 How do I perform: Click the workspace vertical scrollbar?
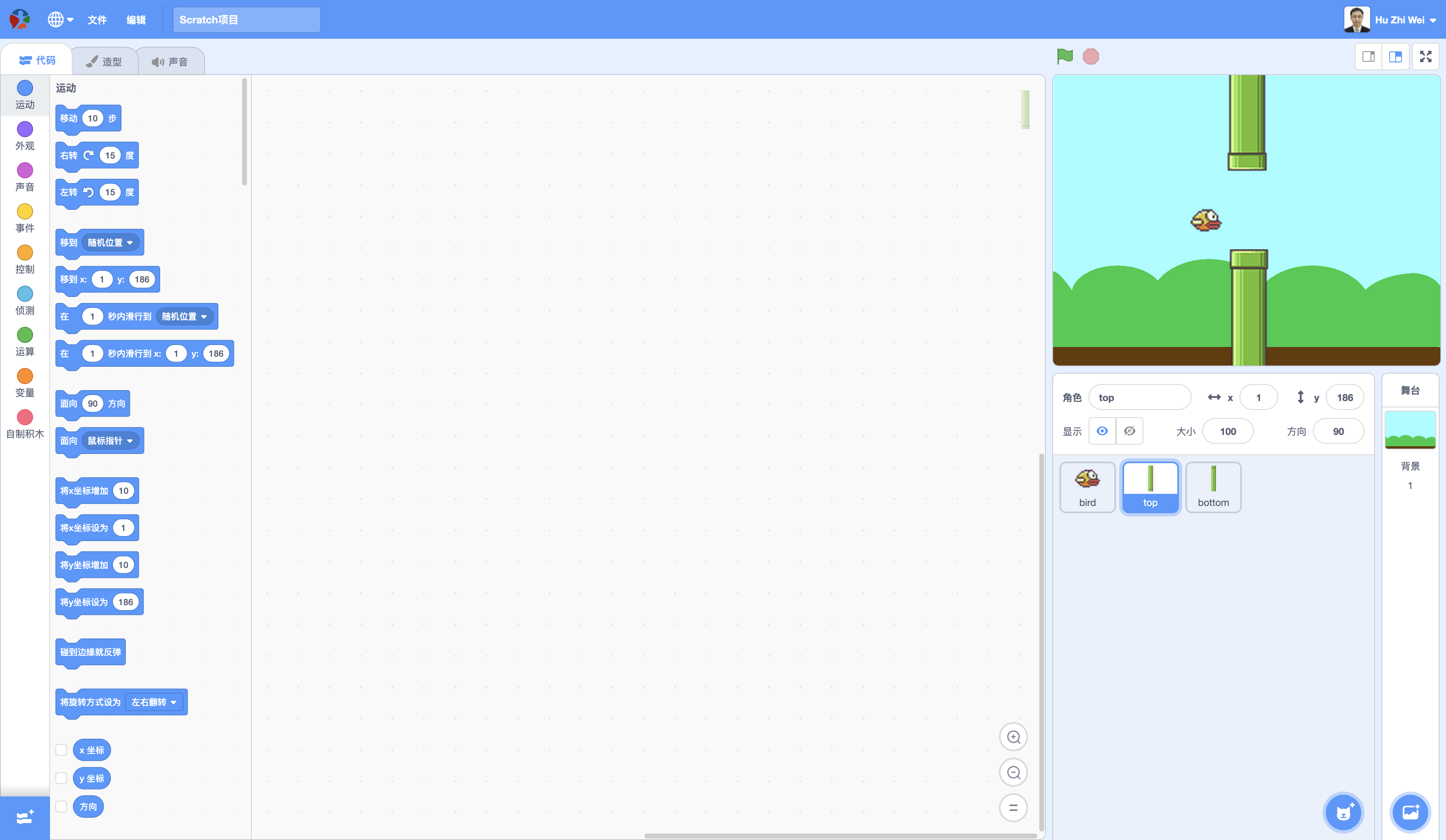click(1041, 643)
